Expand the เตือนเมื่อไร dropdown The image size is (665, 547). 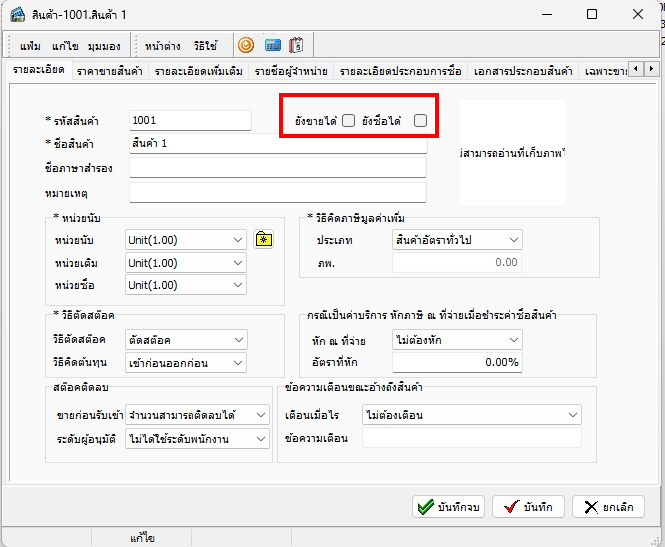pos(472,414)
